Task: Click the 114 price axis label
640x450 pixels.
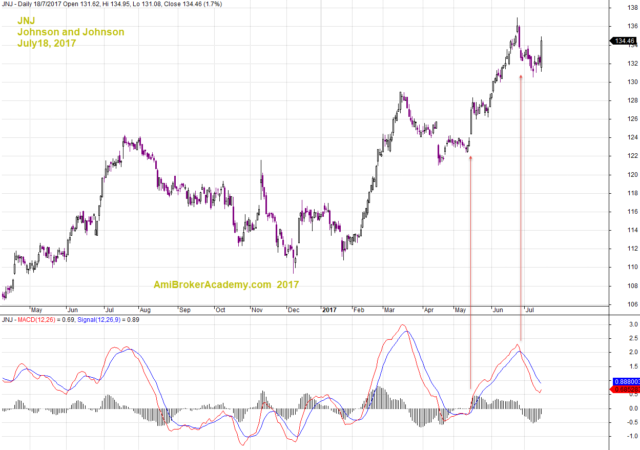Action: [632, 230]
